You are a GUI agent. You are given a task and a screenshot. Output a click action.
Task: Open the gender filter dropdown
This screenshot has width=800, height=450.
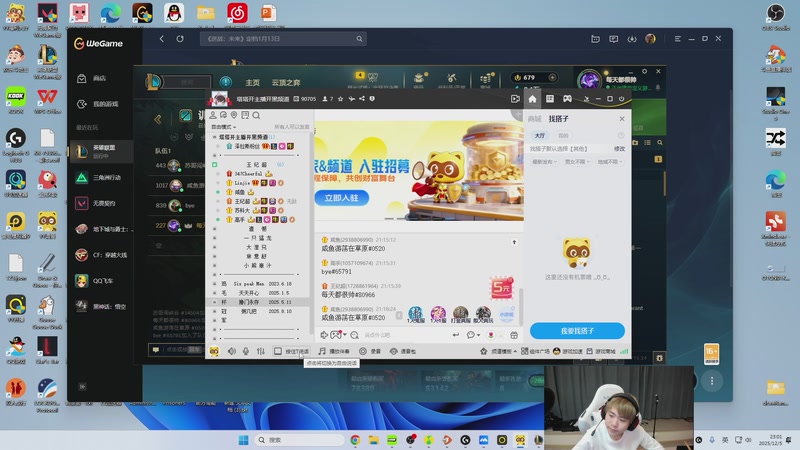tap(577, 162)
